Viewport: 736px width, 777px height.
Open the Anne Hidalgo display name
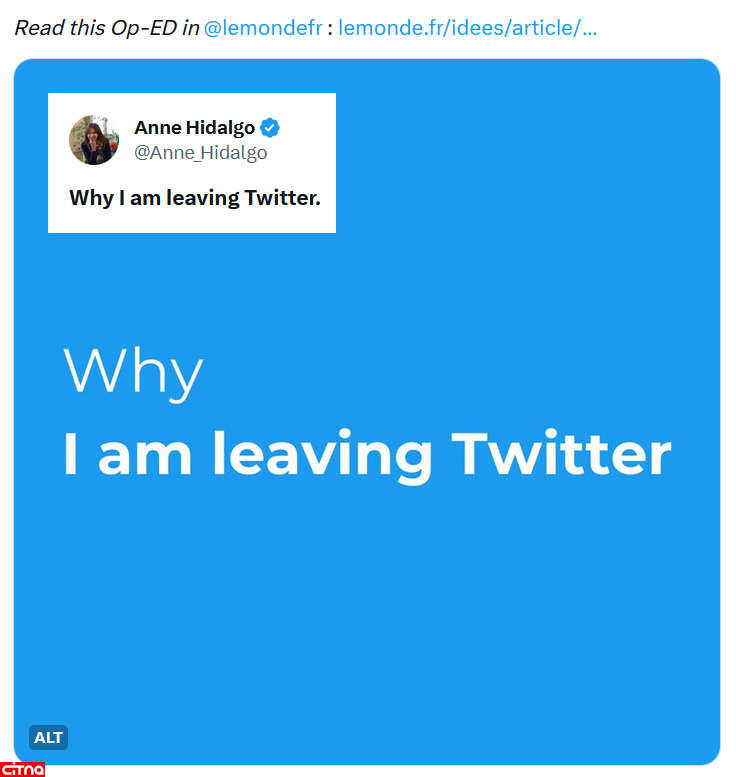194,128
